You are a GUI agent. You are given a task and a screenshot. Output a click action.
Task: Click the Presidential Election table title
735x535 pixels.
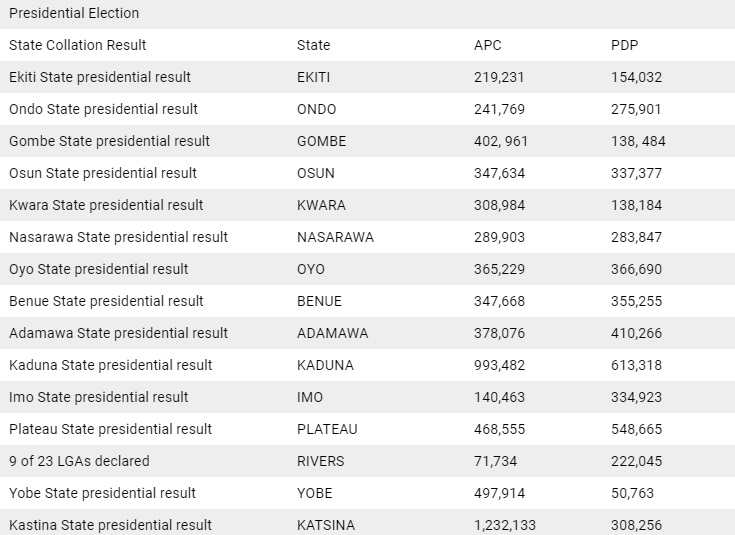74,13
